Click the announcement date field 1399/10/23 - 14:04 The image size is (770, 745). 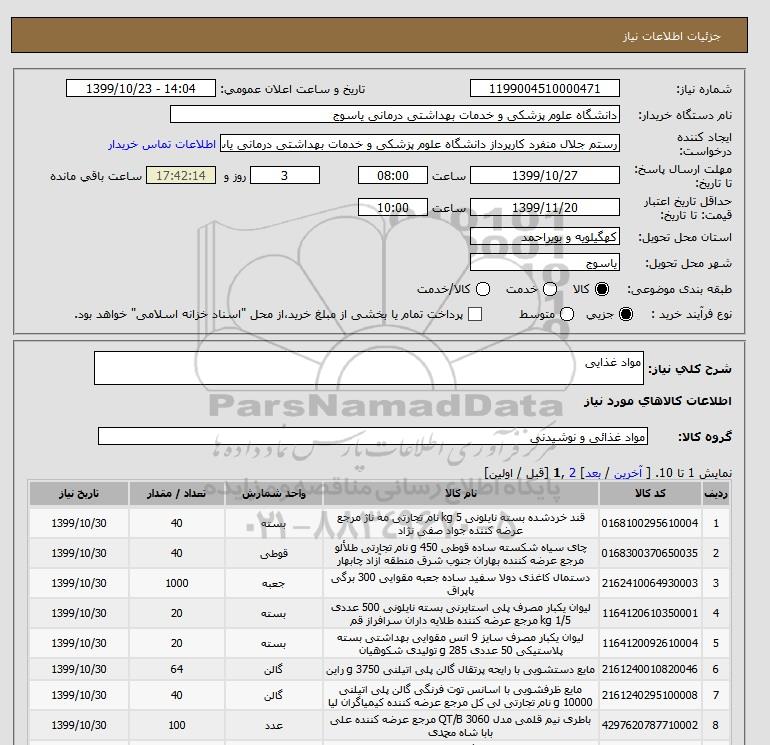pos(140,88)
